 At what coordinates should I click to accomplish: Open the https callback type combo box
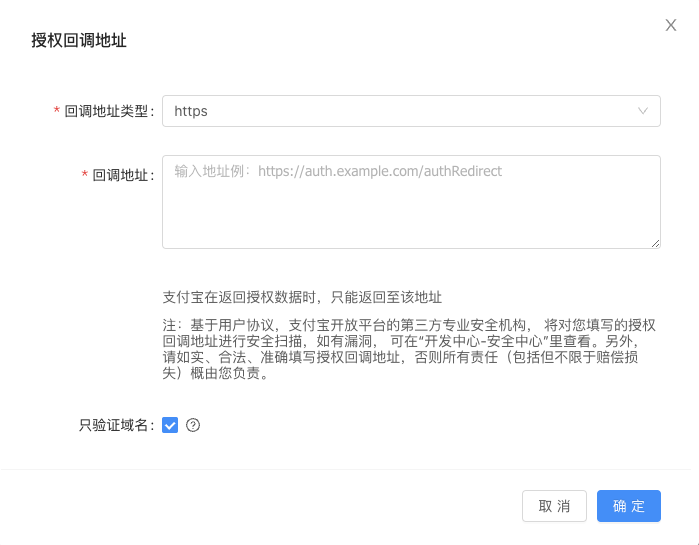pos(410,111)
